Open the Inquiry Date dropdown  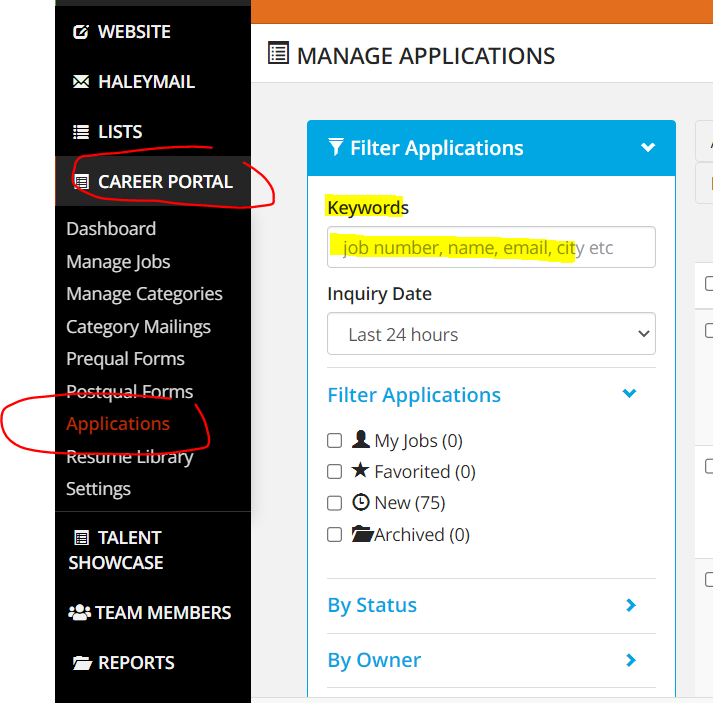491,334
